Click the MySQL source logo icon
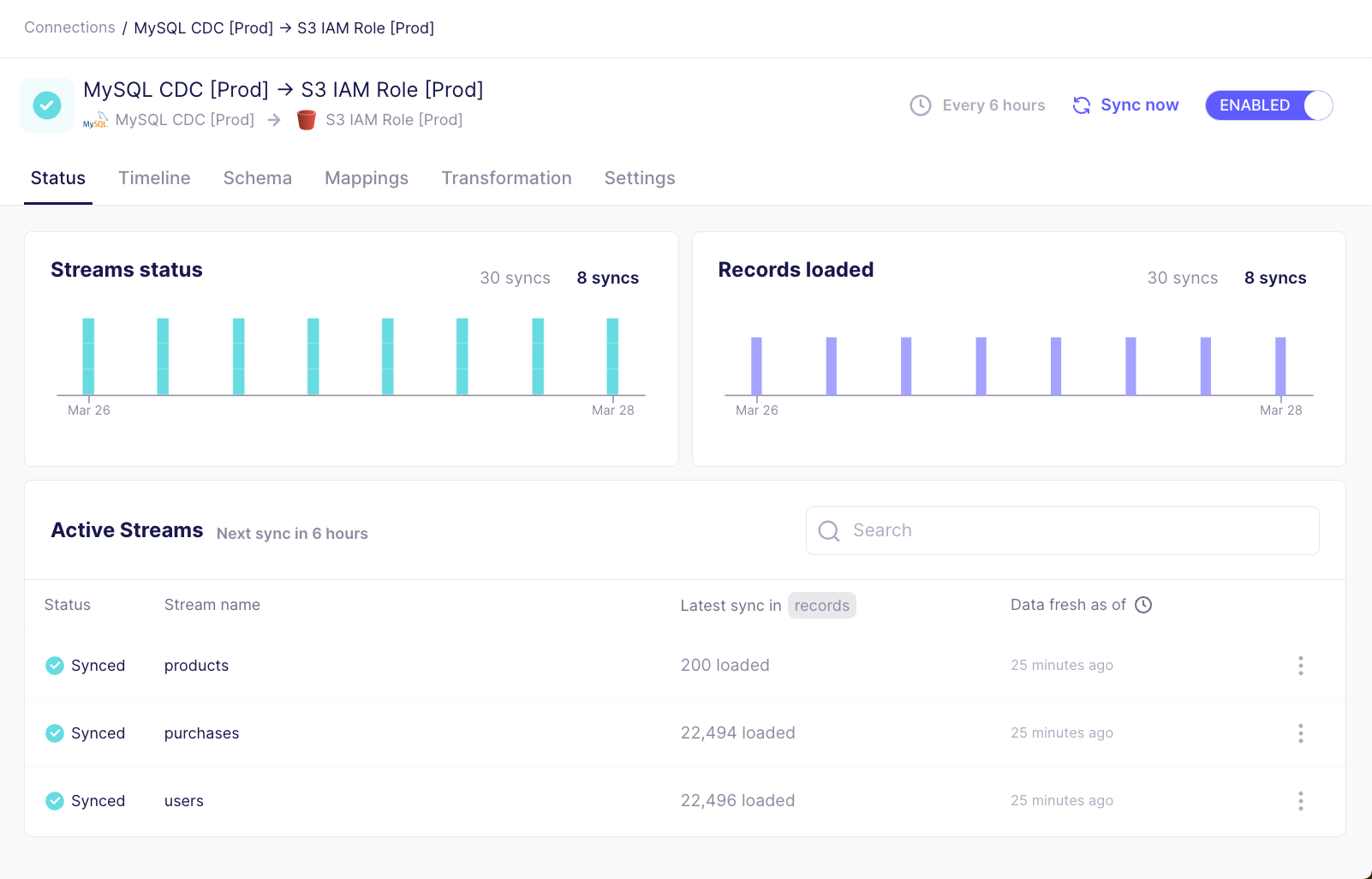Image resolution: width=1372 pixels, height=879 pixels. click(x=95, y=120)
